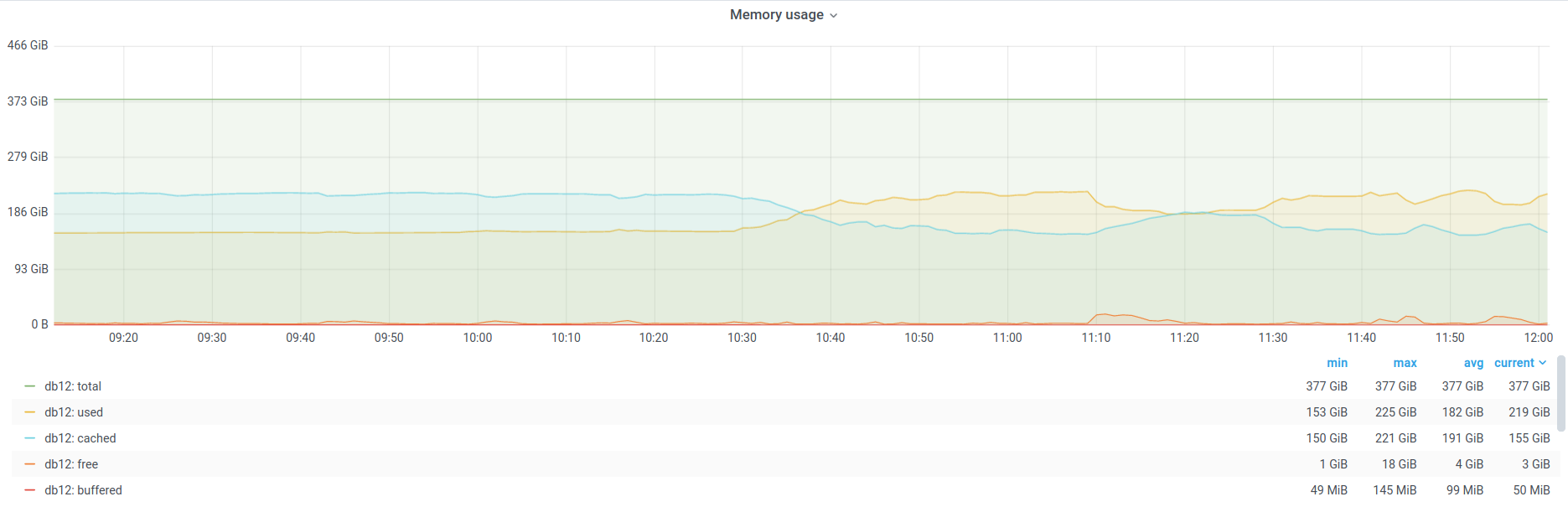Screen dimensions: 1568x507
Task: Sort legend by the avg column
Action: pos(1473,363)
